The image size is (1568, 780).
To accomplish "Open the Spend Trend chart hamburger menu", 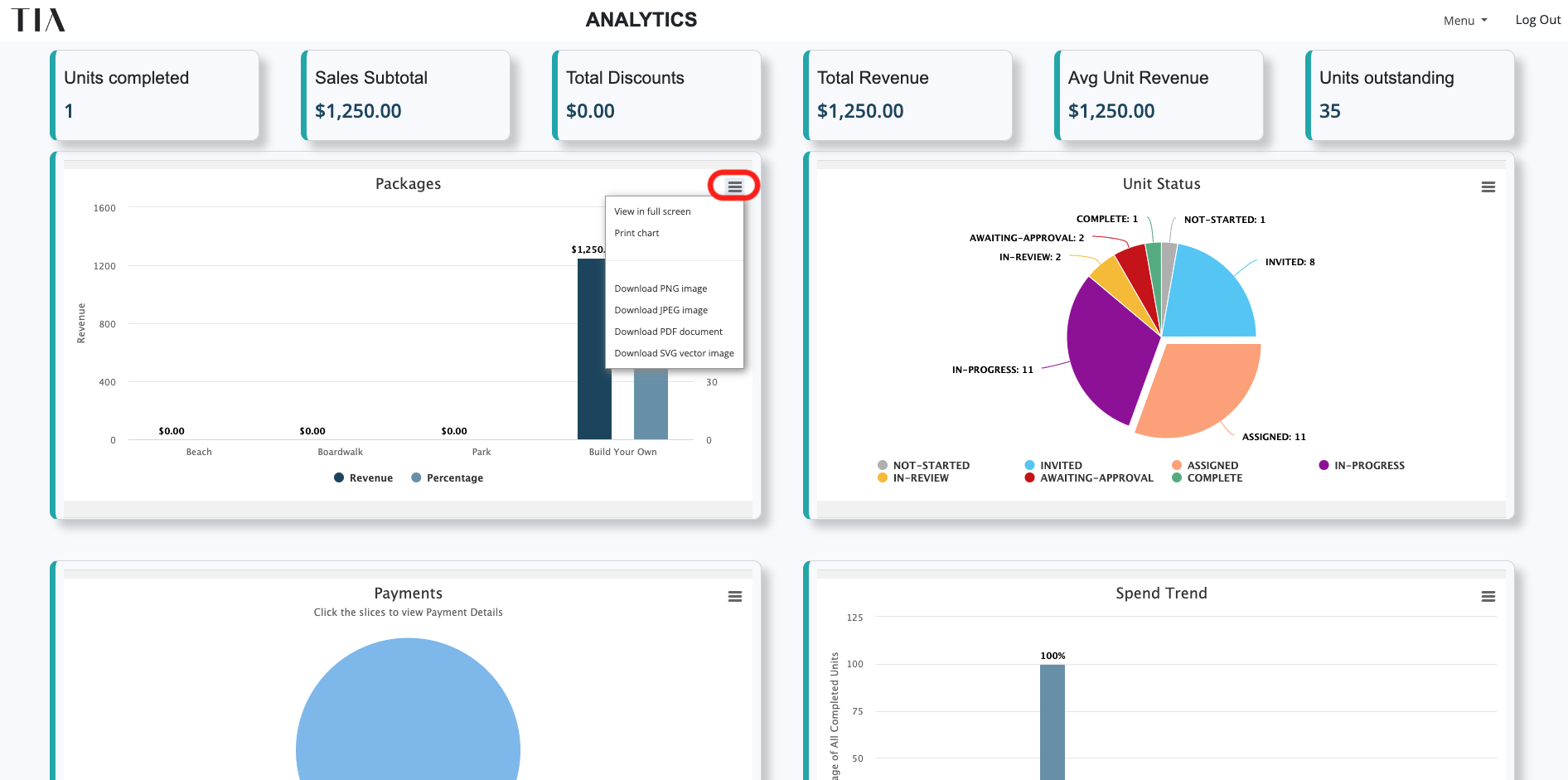I will (1488, 596).
